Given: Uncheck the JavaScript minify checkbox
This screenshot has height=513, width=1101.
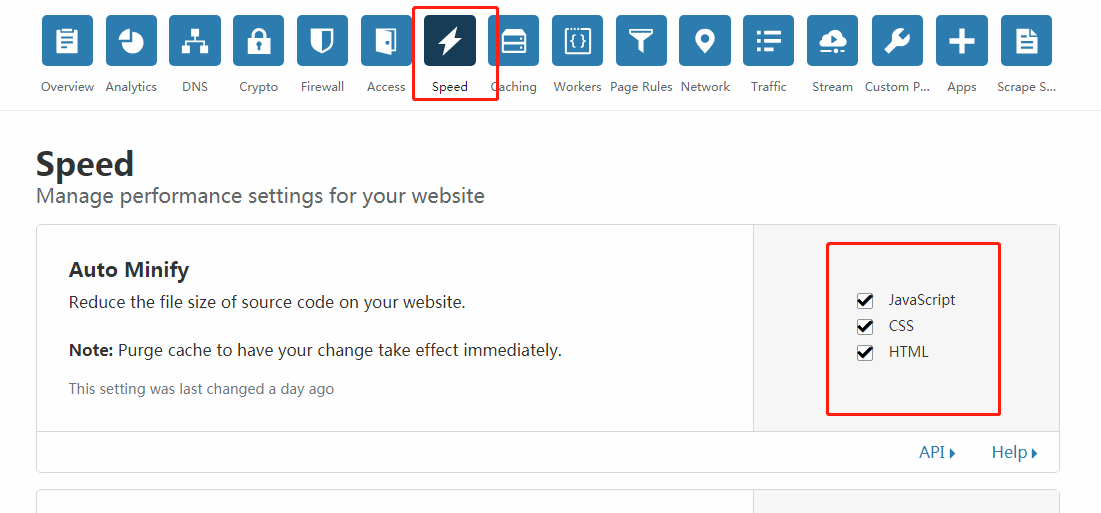Looking at the screenshot, I should click(865, 300).
